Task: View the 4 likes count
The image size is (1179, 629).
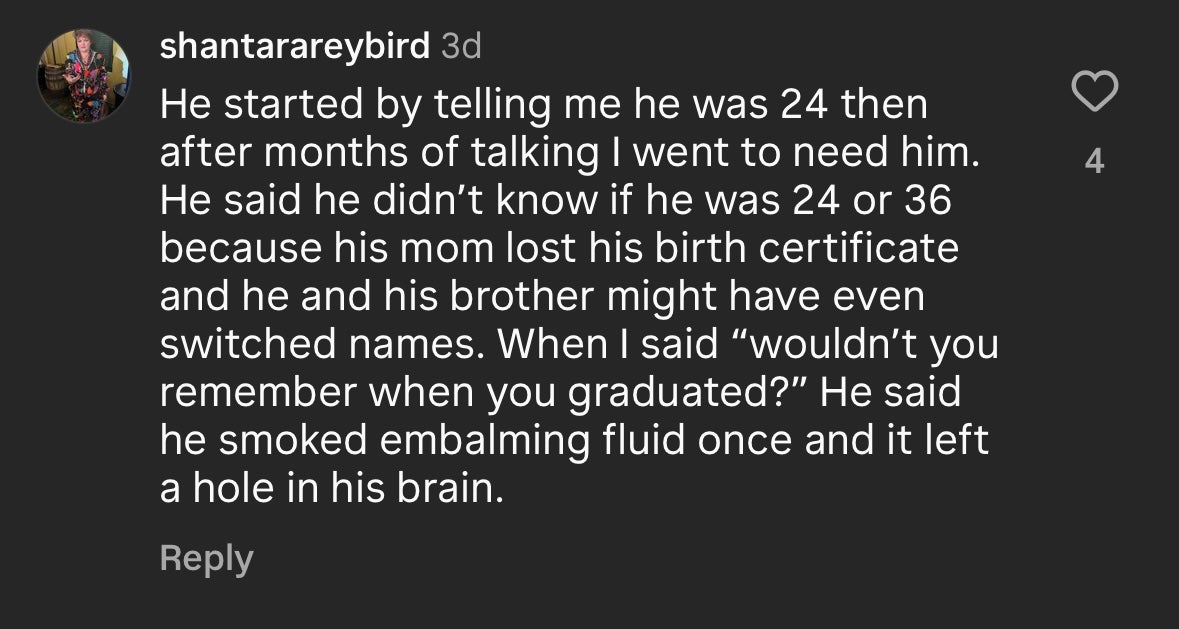Action: [1095, 161]
